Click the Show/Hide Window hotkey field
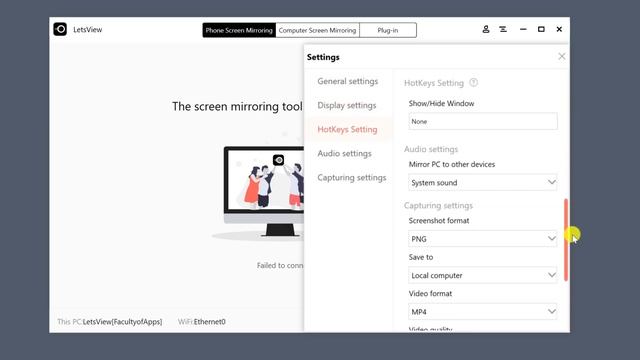640x360 pixels. (483, 122)
